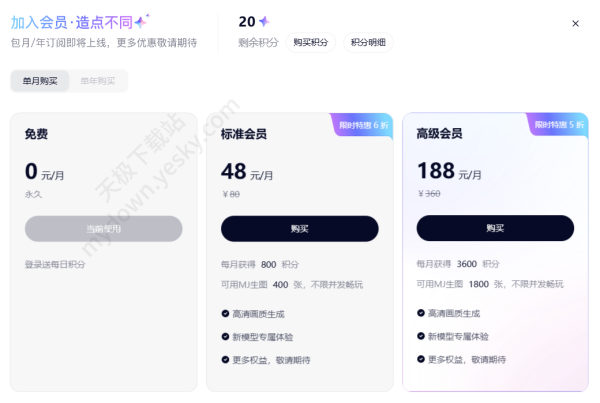
Task: Click the 限时特惠 6 折 badge
Action: click(364, 125)
